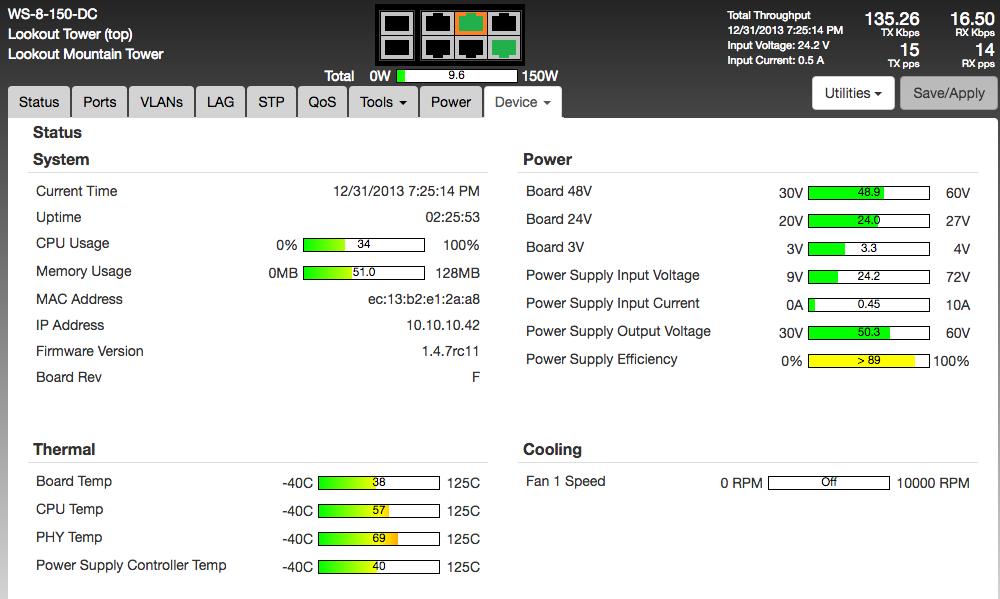
Task: Select the top SFP port icon
Action: coord(397,23)
